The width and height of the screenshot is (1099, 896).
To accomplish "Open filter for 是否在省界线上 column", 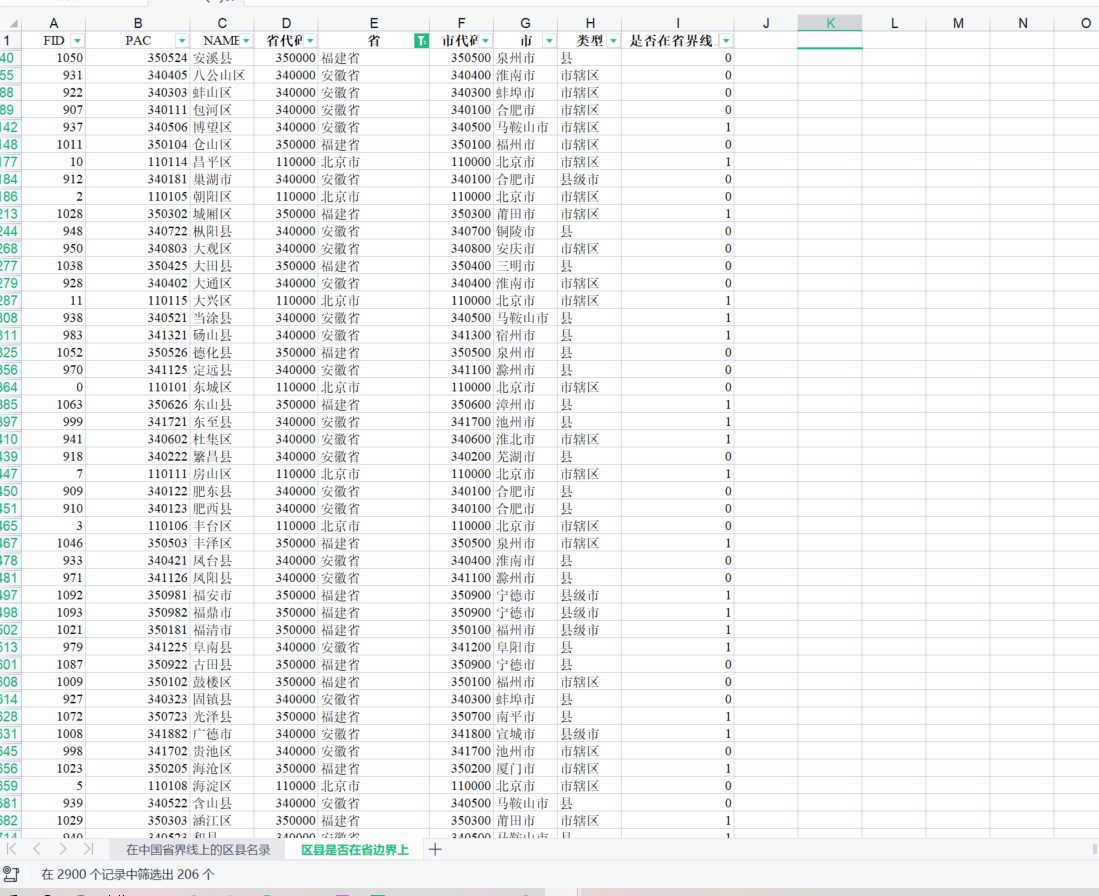I will click(725, 40).
